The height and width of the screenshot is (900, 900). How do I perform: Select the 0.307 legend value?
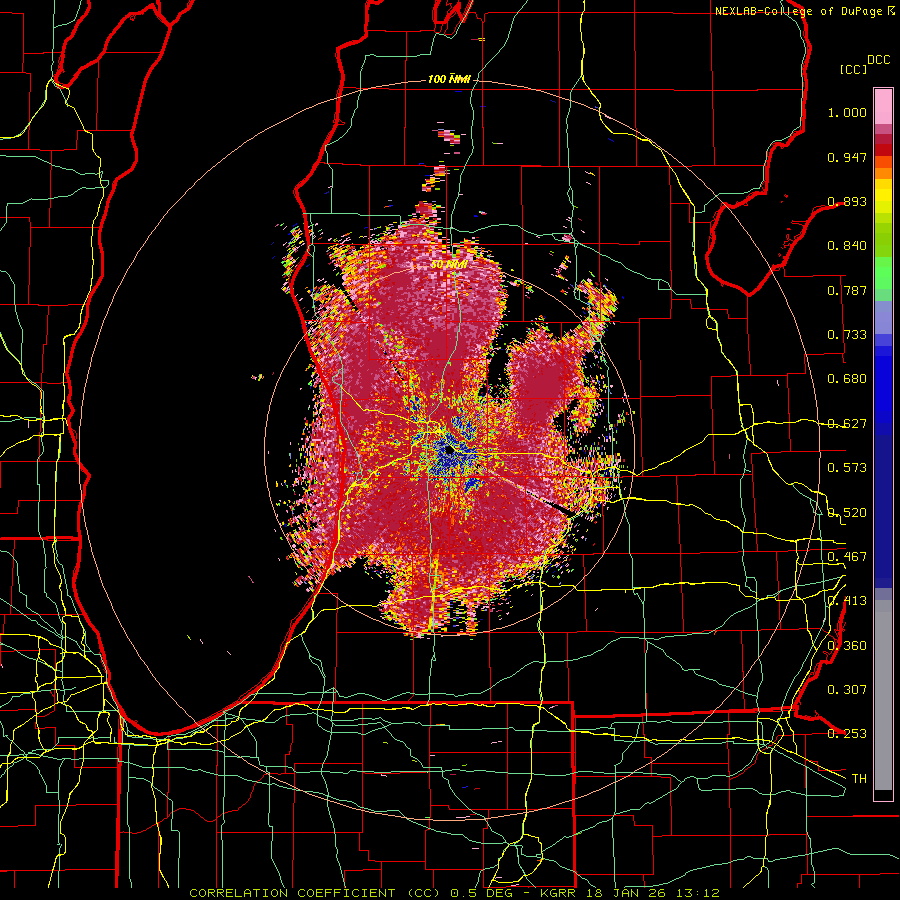click(x=847, y=690)
